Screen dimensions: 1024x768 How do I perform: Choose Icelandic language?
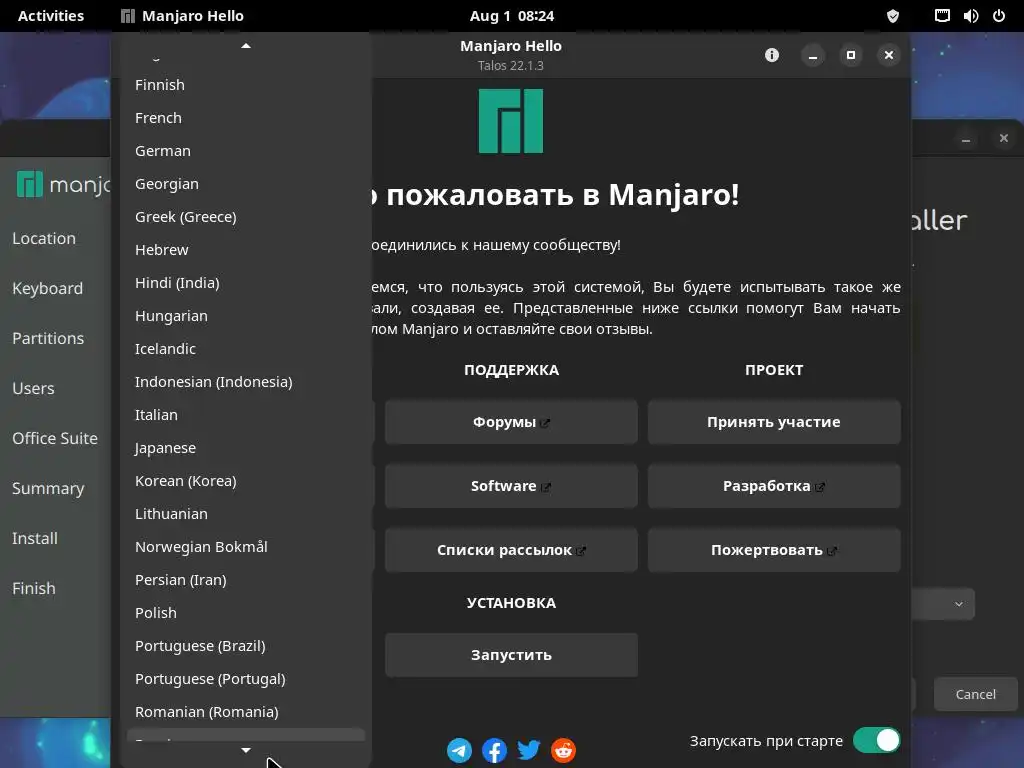pos(246,349)
